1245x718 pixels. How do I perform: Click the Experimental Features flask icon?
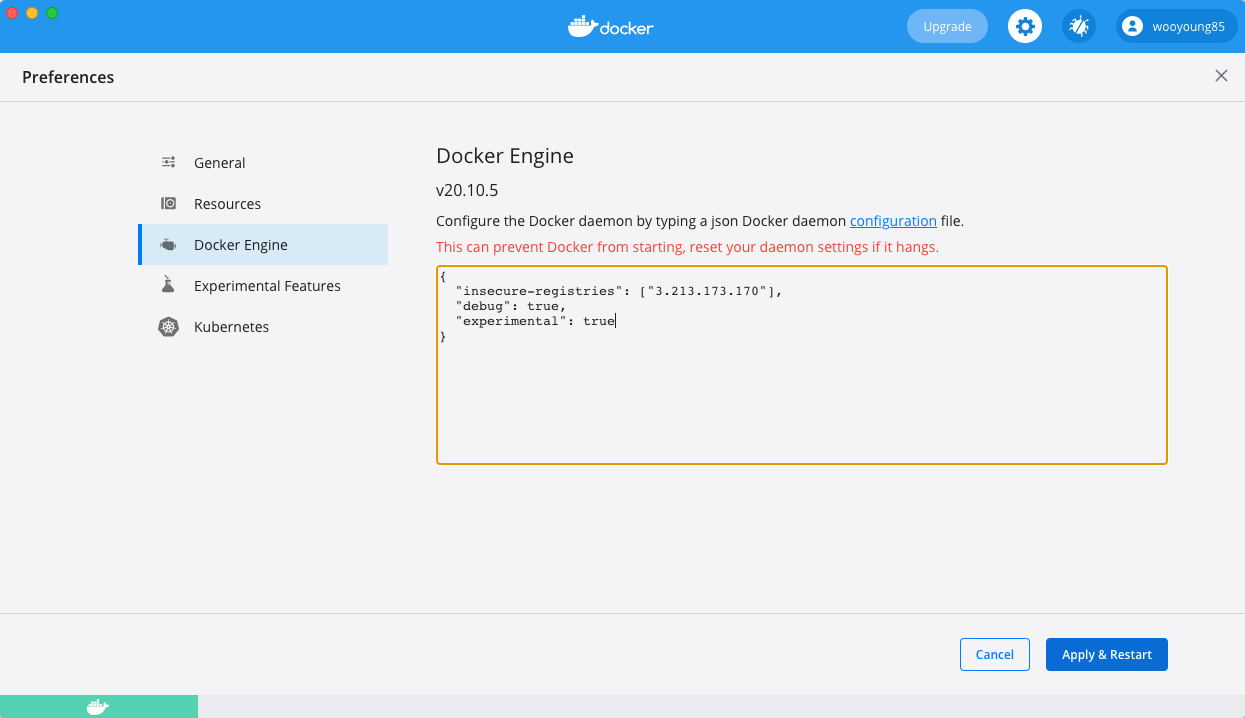pos(168,285)
